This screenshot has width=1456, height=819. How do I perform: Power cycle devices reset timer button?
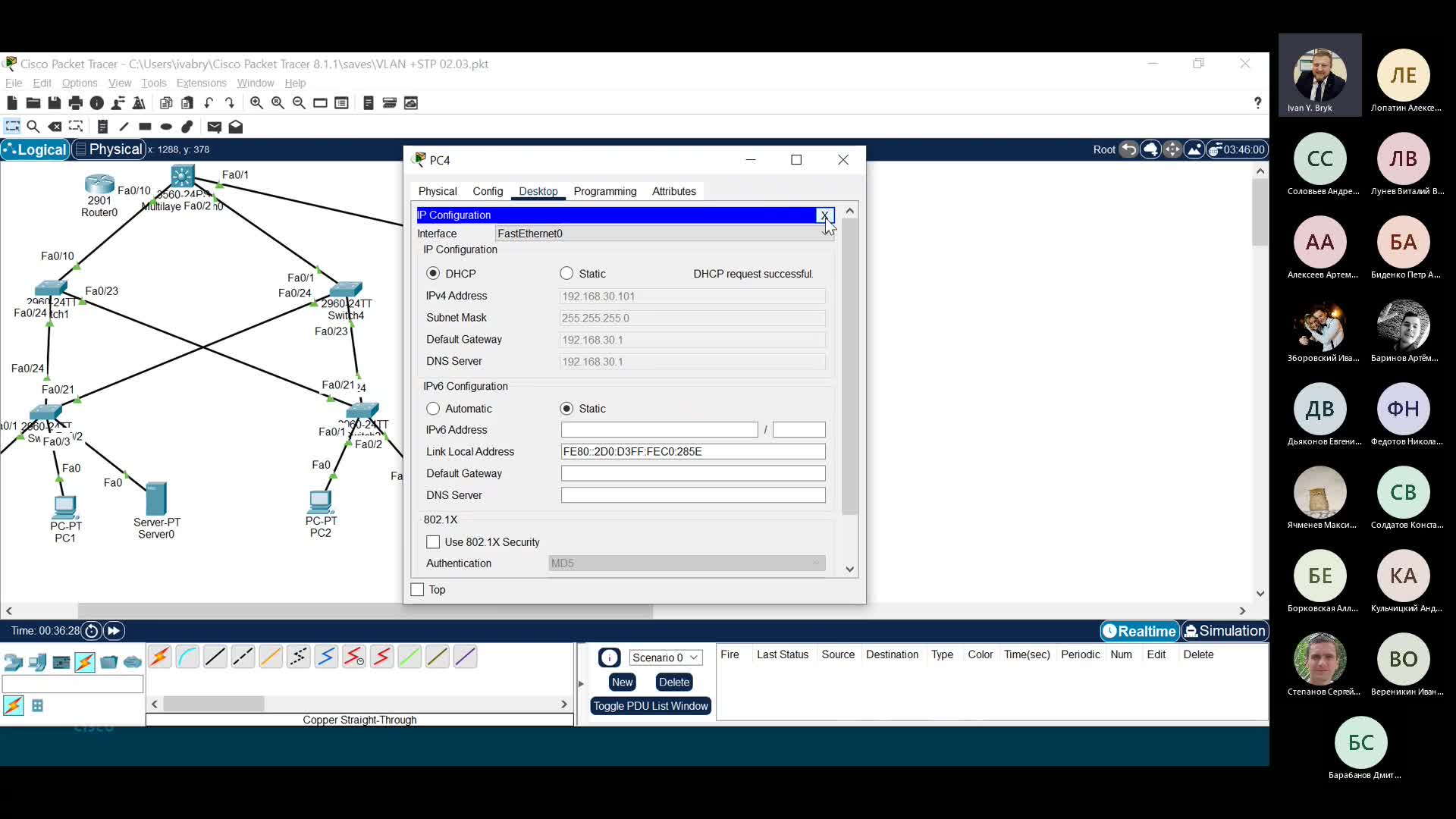coord(92,631)
